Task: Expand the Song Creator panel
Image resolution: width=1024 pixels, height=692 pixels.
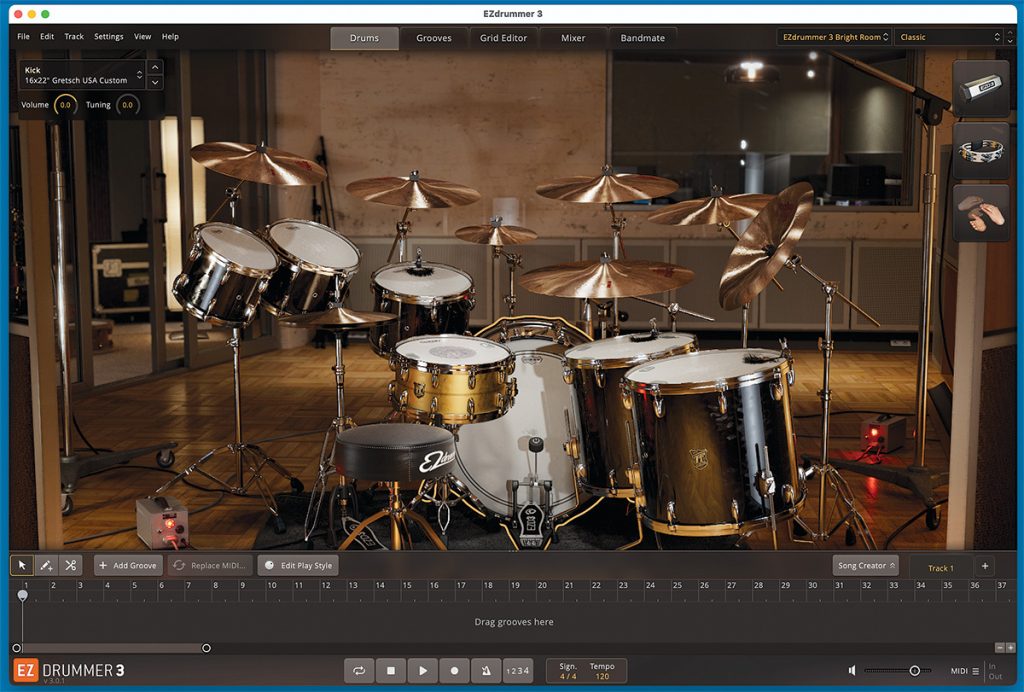Action: pyautogui.click(x=865, y=565)
